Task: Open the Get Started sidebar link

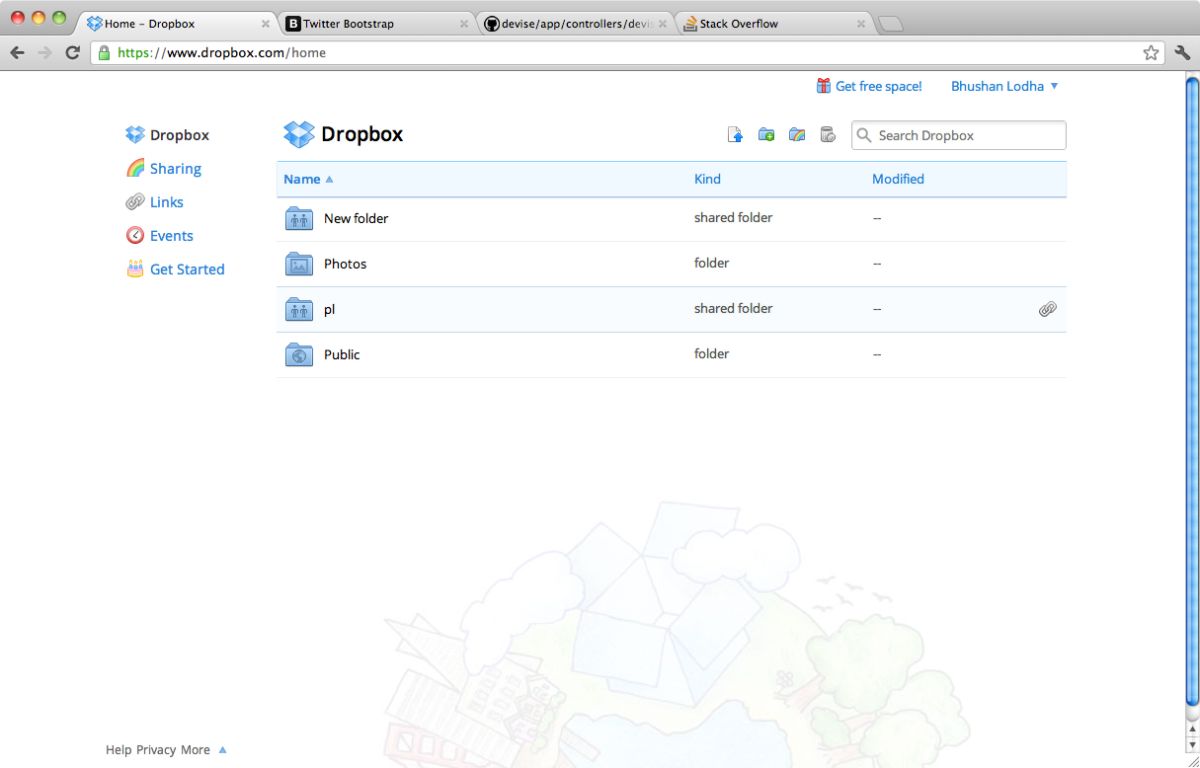Action: pos(187,269)
